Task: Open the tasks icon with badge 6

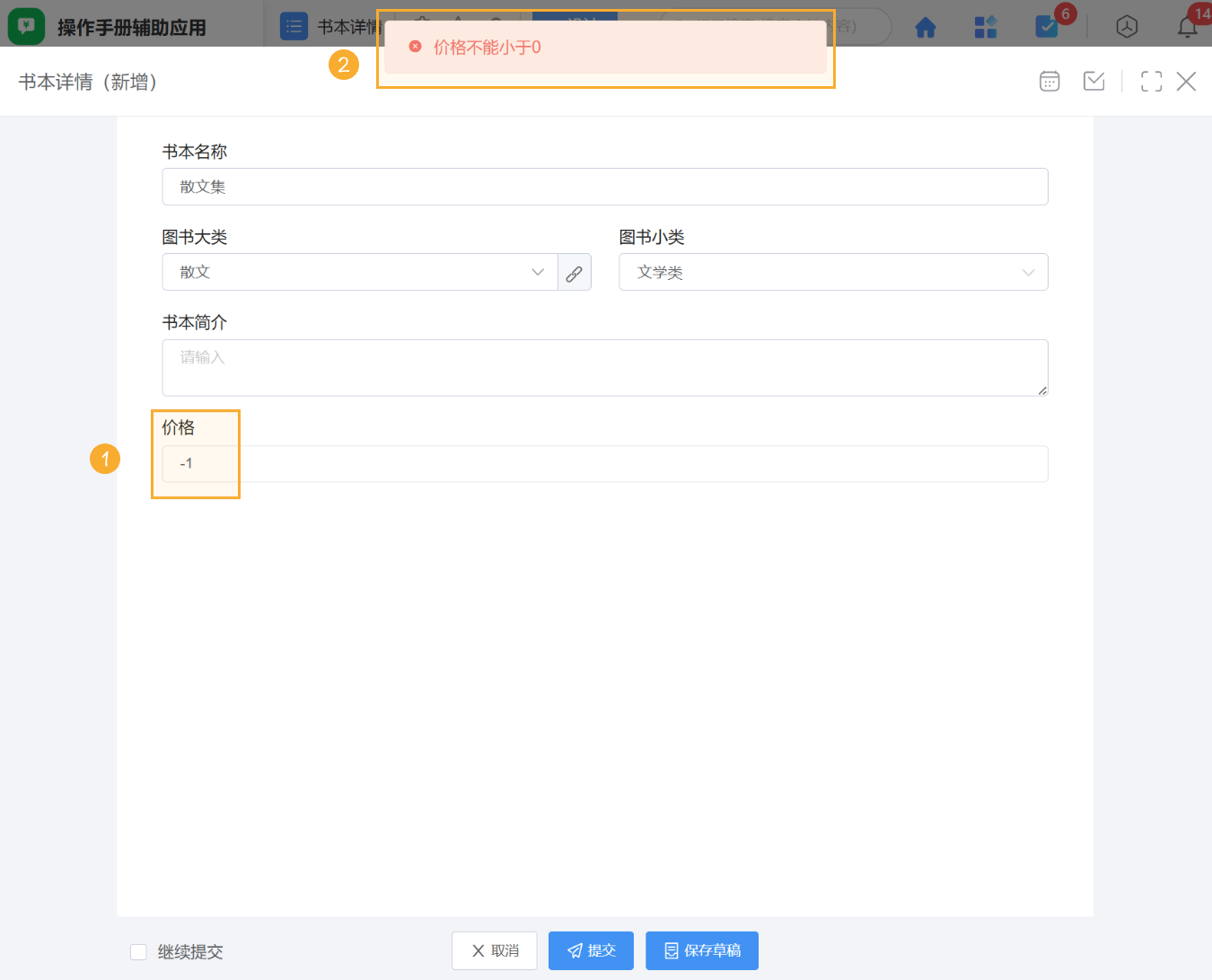Action: pyautogui.click(x=1045, y=27)
